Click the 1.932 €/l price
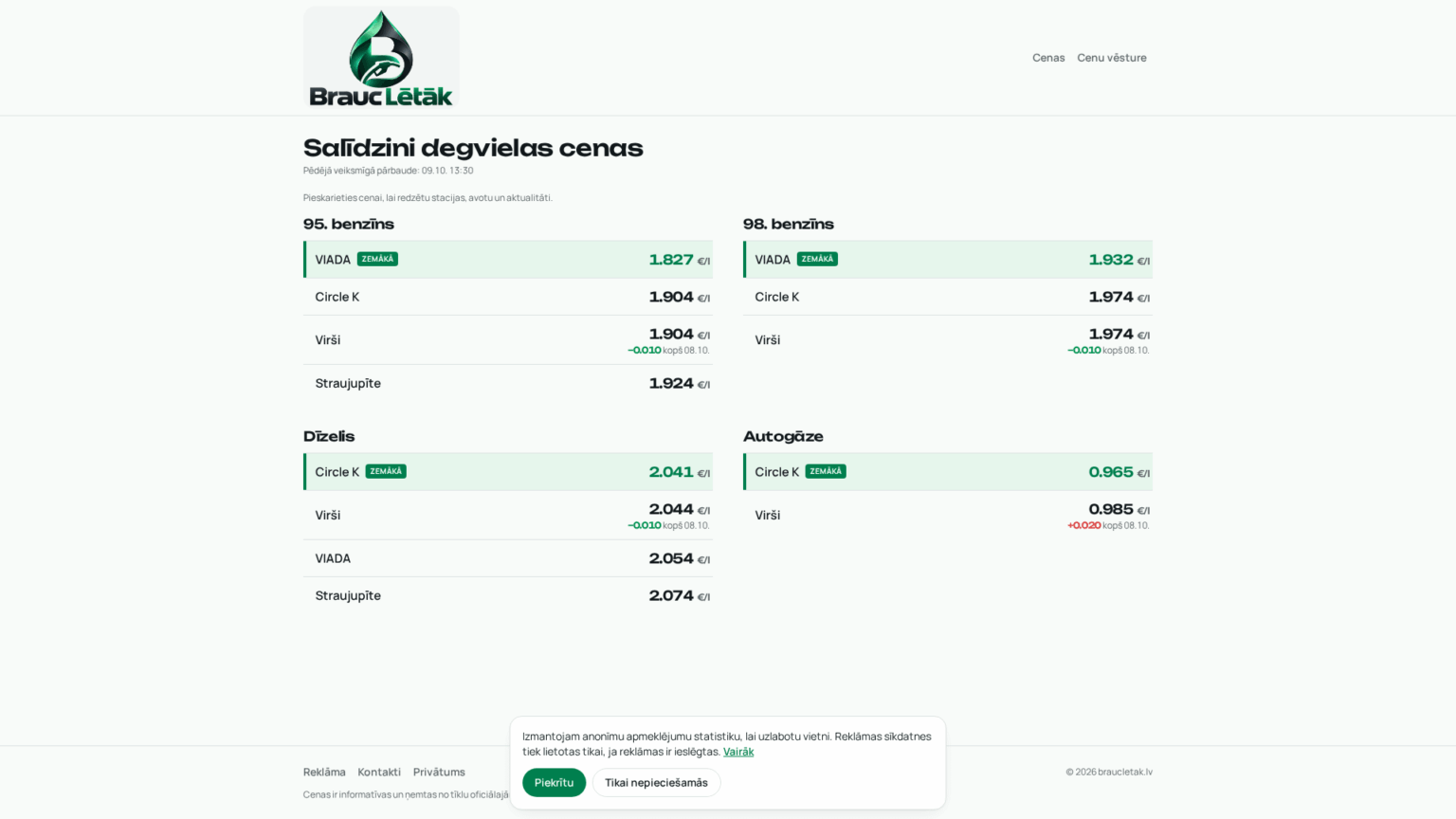The image size is (1456, 819). click(x=1119, y=260)
